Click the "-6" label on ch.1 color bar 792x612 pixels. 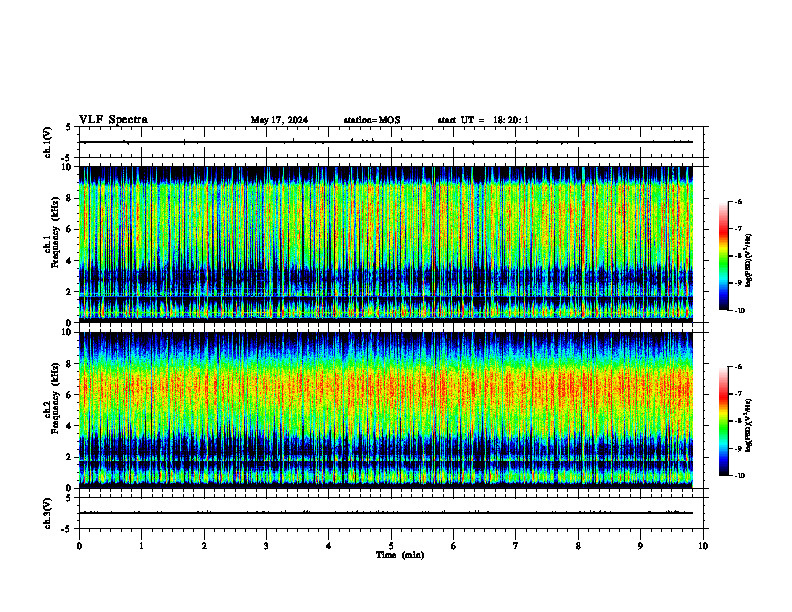click(x=738, y=201)
